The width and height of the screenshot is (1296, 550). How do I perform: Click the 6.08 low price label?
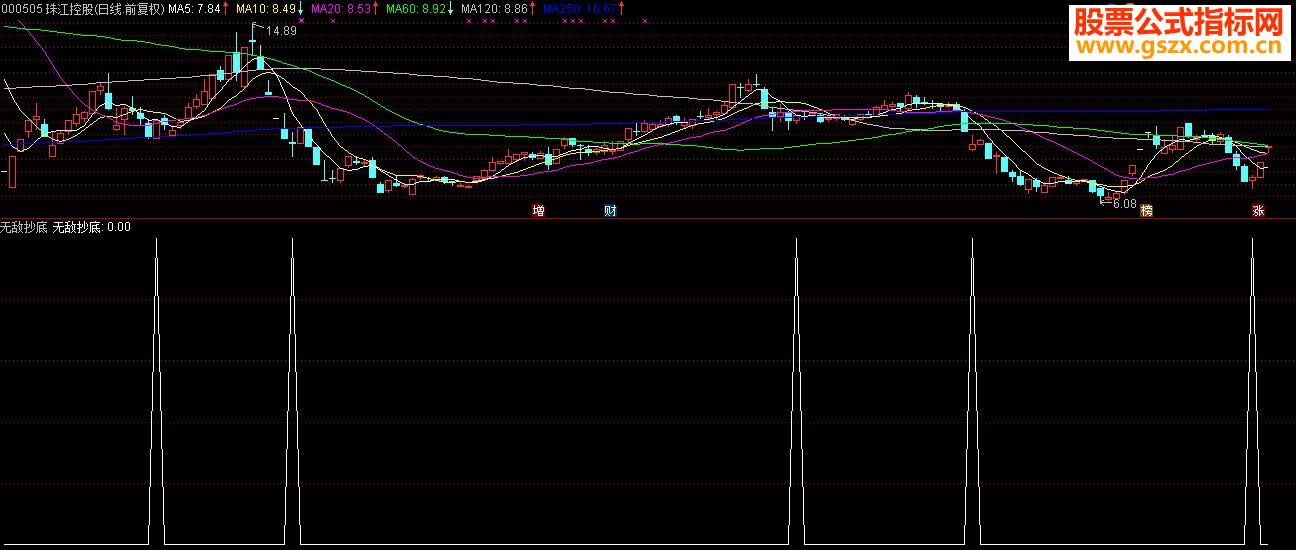click(x=1124, y=204)
